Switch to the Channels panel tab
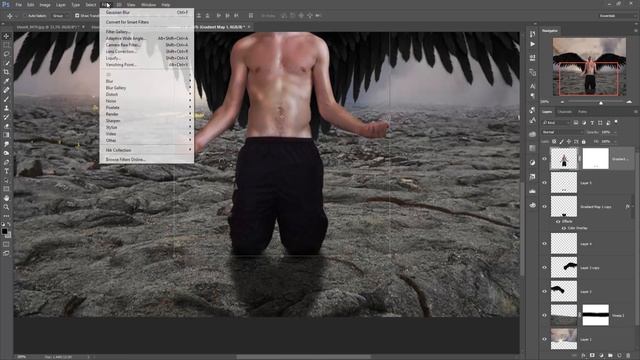 click(565, 111)
